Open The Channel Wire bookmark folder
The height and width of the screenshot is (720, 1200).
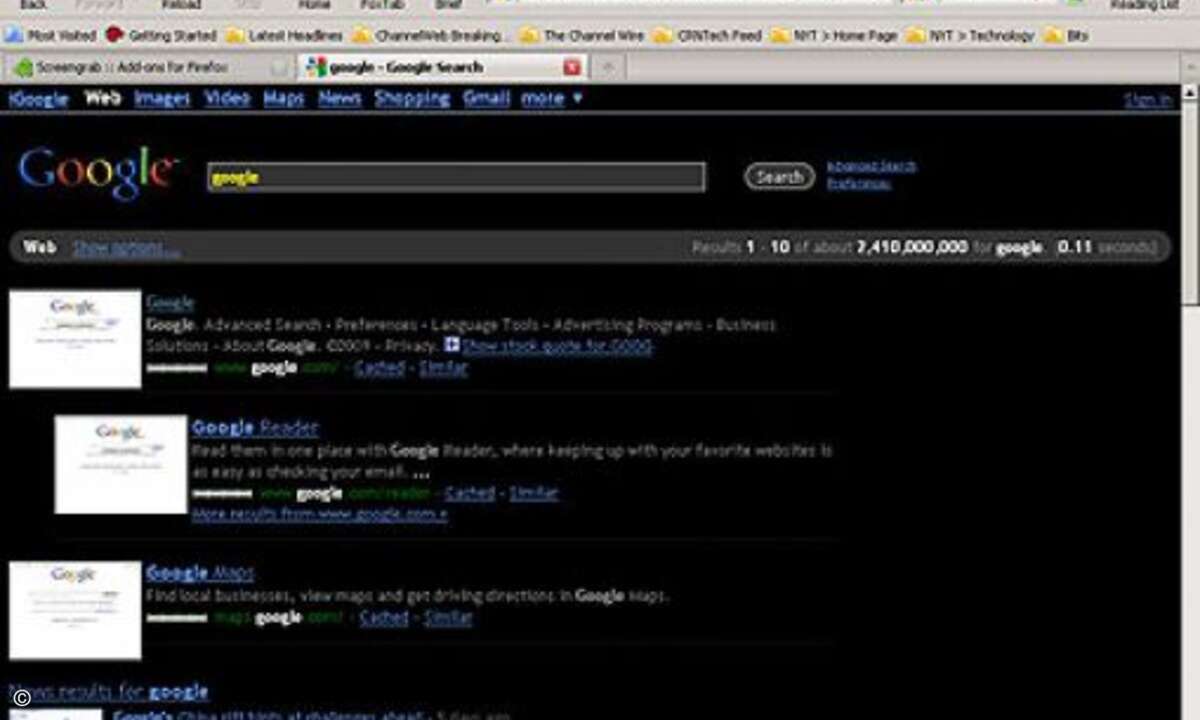[582, 35]
